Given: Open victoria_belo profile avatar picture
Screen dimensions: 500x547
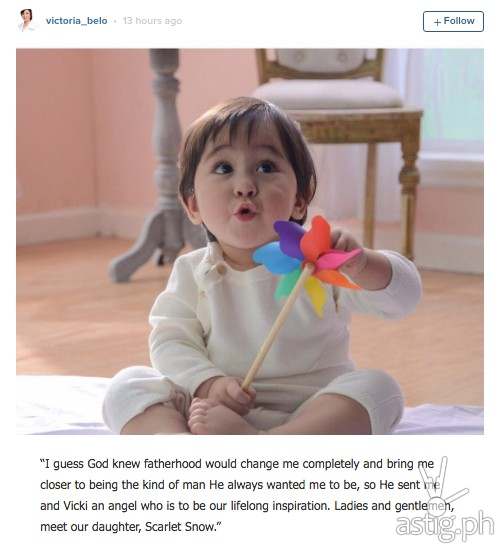Looking at the screenshot, I should (x=27, y=20).
